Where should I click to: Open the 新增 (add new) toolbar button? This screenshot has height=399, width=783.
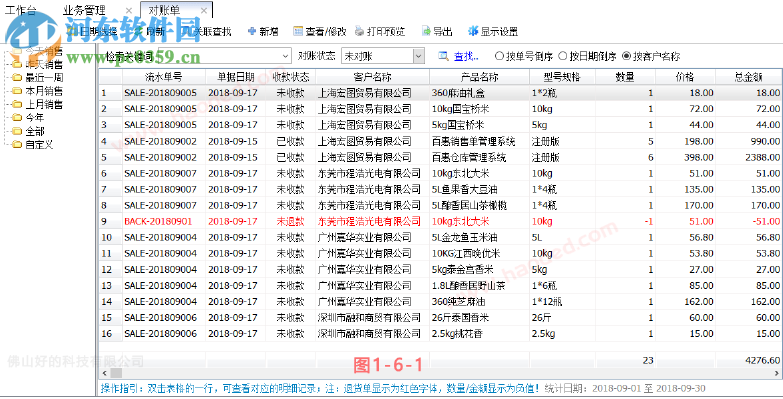(x=263, y=31)
